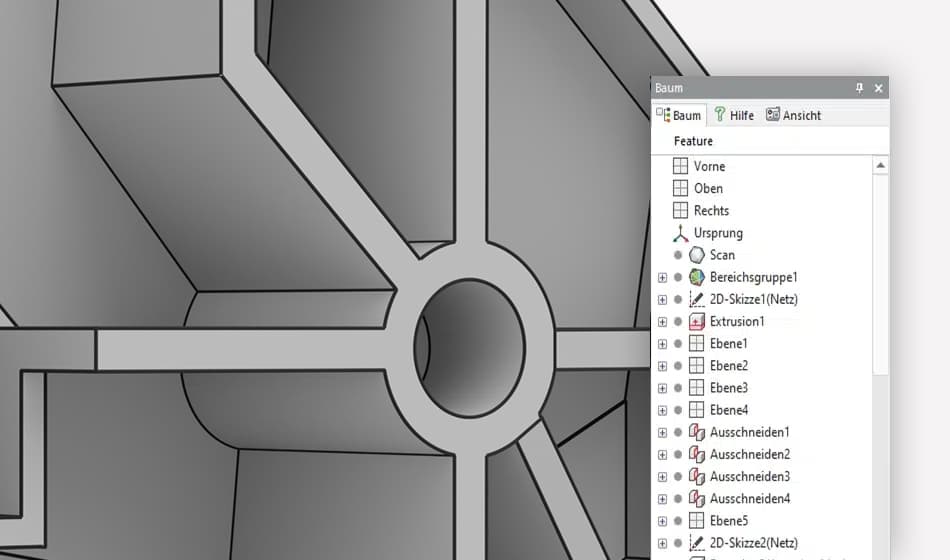Pin the Baum panel
Screen dimensions: 950x560
[859, 88]
